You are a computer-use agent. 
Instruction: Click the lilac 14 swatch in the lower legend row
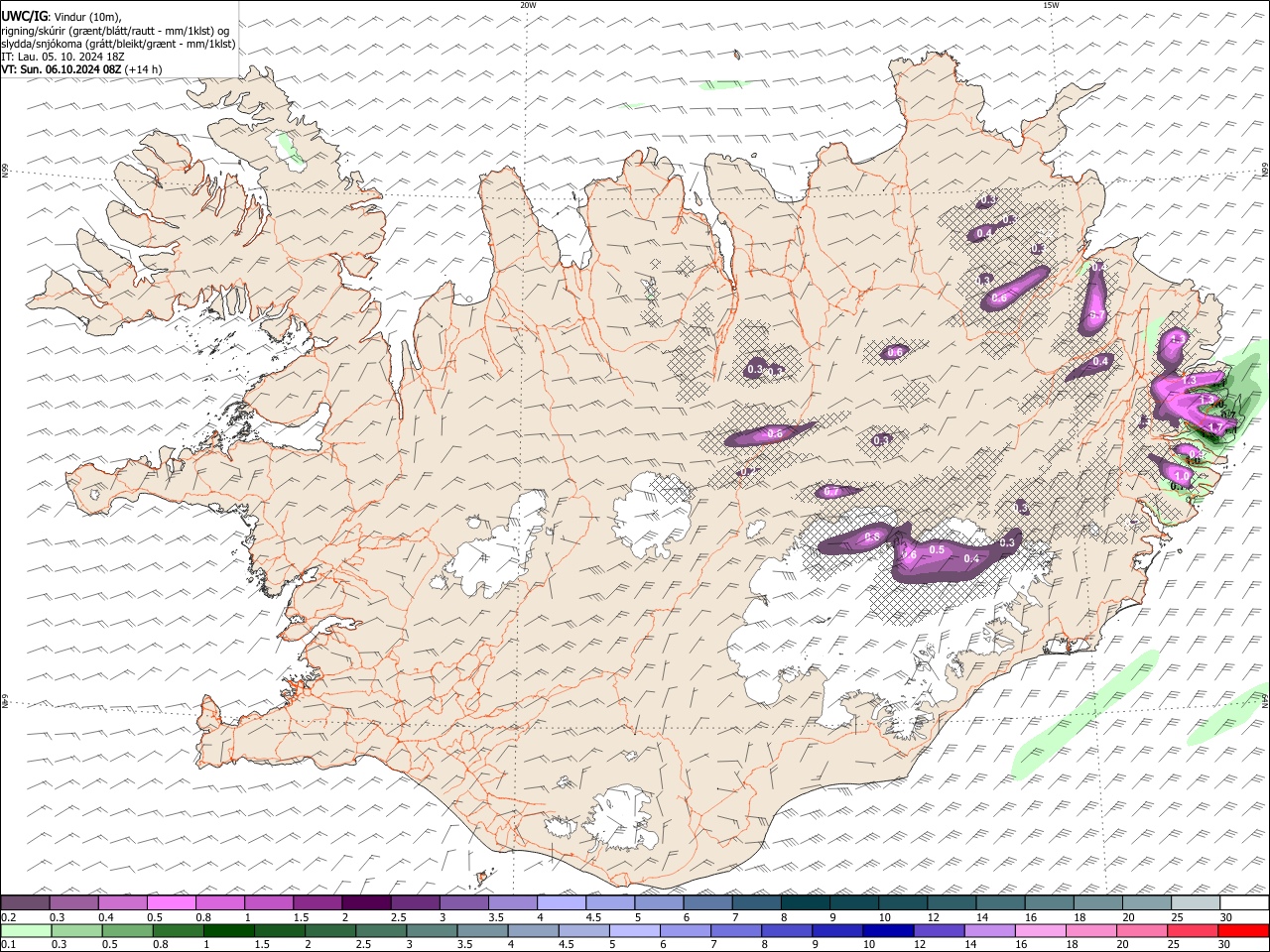[x=989, y=931]
